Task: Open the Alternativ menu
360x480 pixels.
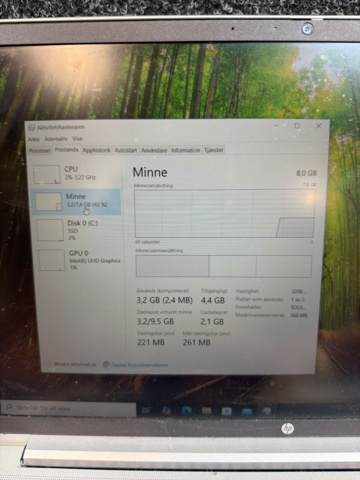Action: click(56, 139)
